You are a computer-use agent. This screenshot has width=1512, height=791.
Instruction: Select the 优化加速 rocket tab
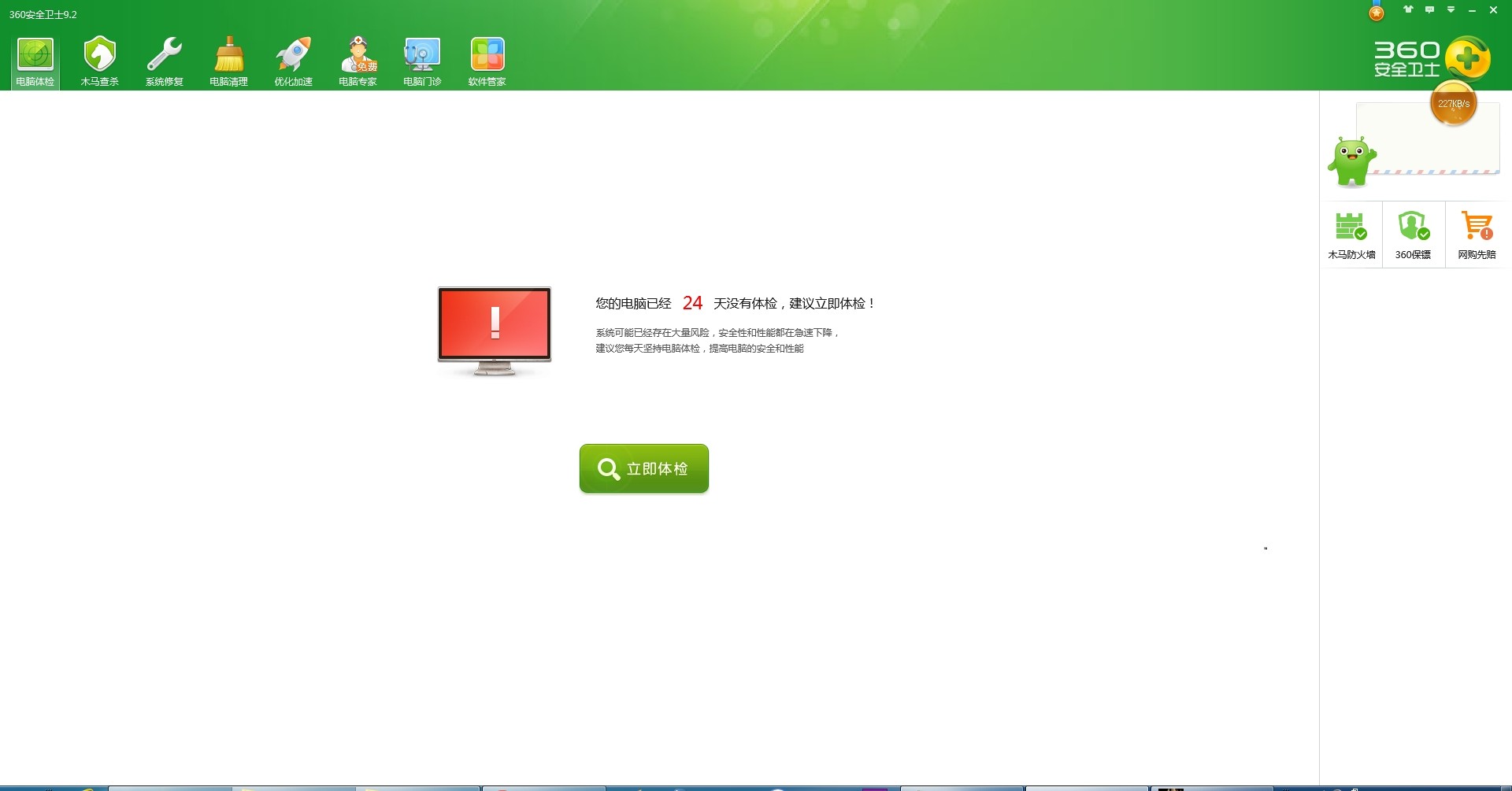coord(294,61)
